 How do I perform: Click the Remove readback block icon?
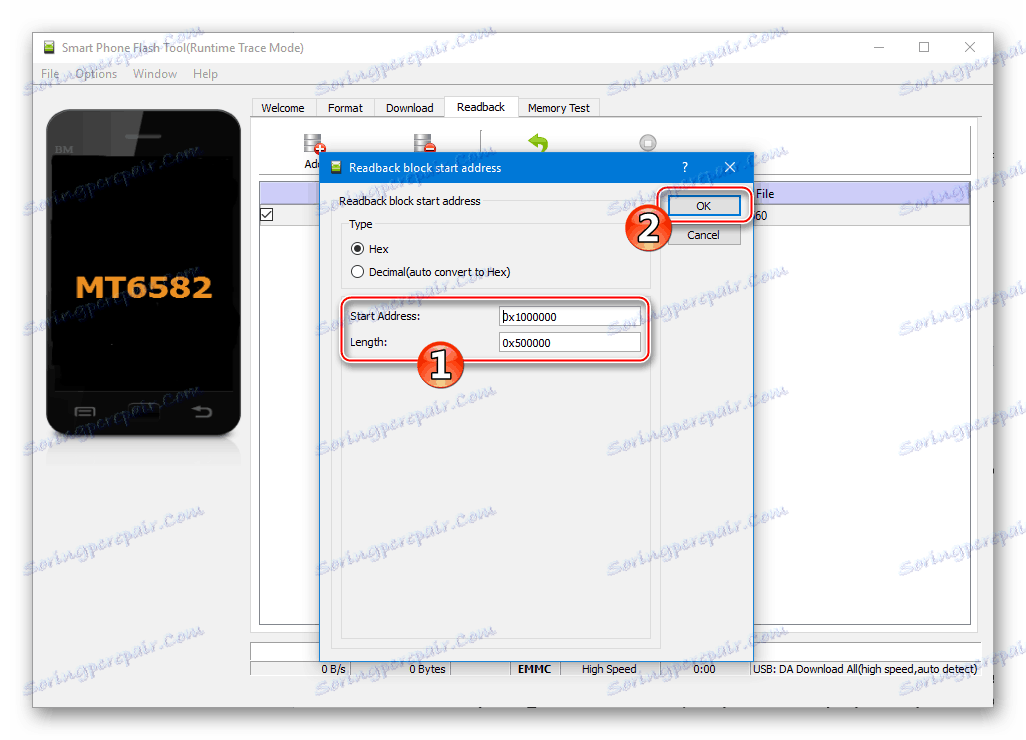(424, 142)
